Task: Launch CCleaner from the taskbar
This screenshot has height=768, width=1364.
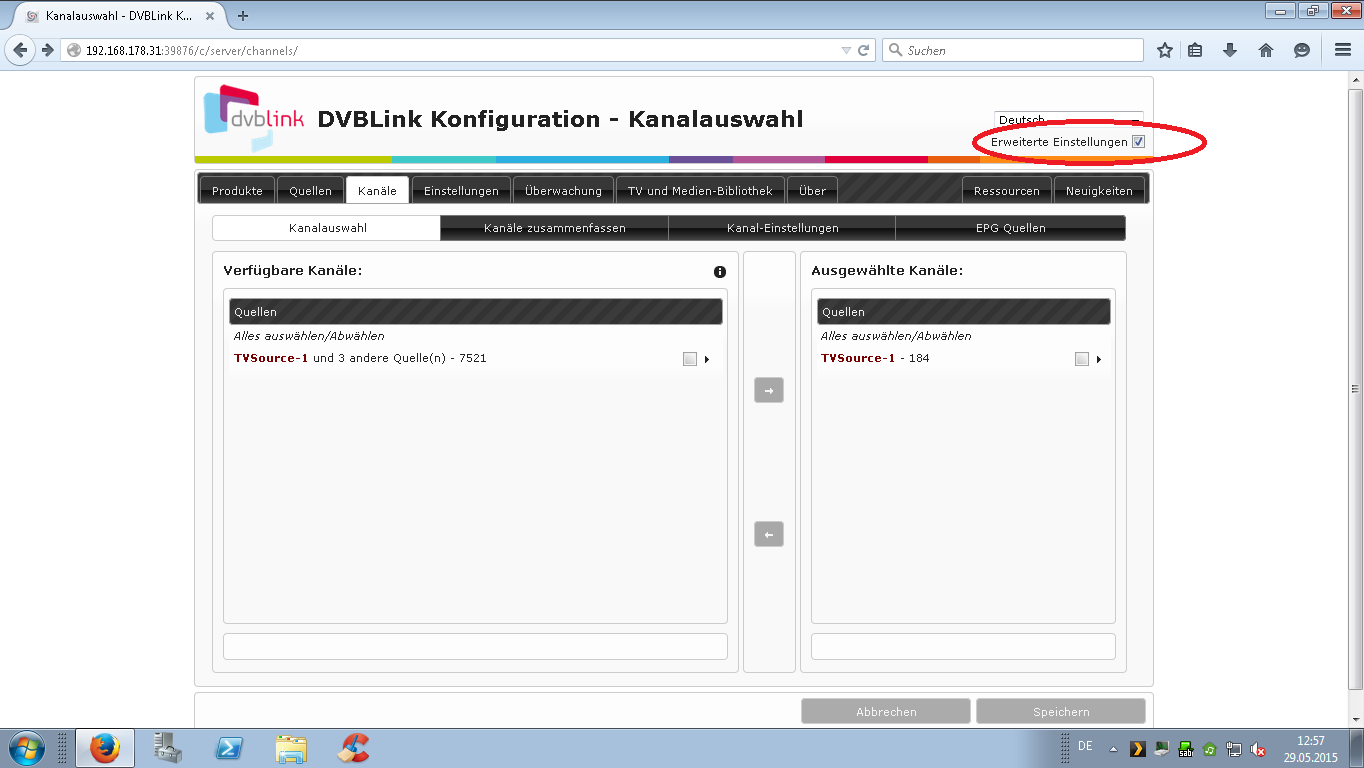Action: [x=354, y=748]
